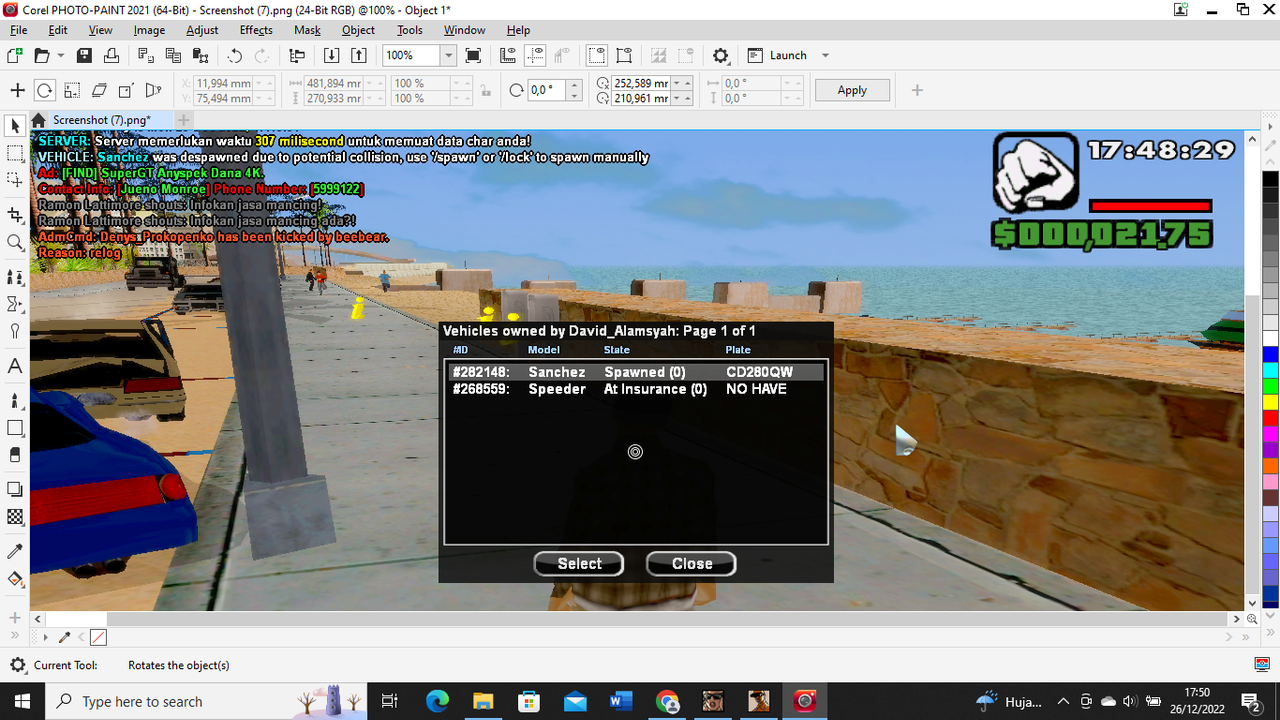Open Chrome from the taskbar

[667, 701]
